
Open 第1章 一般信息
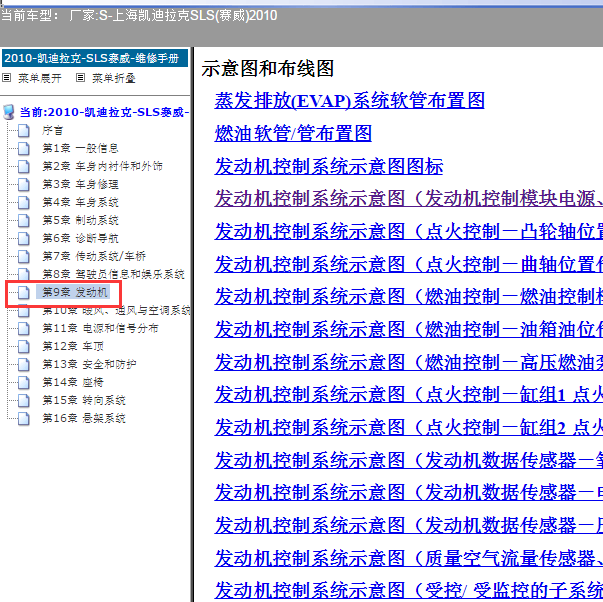point(80,148)
